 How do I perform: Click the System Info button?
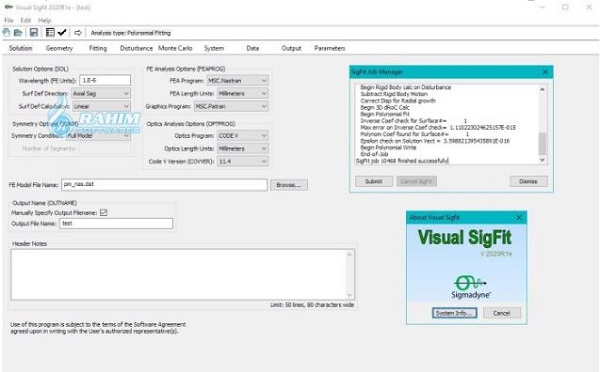point(454,313)
